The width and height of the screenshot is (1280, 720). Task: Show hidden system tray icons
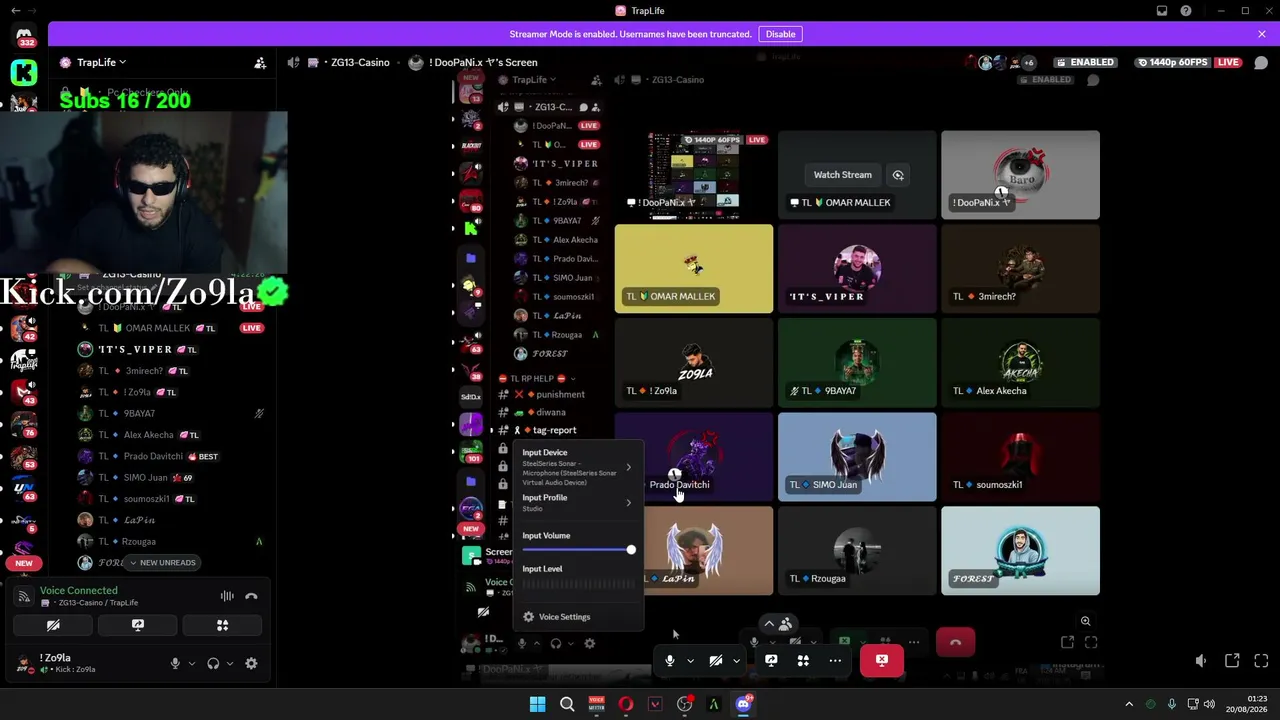click(1129, 704)
